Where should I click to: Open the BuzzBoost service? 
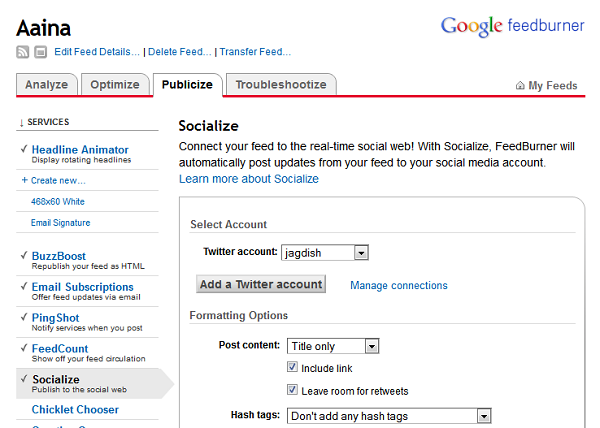coord(59,256)
